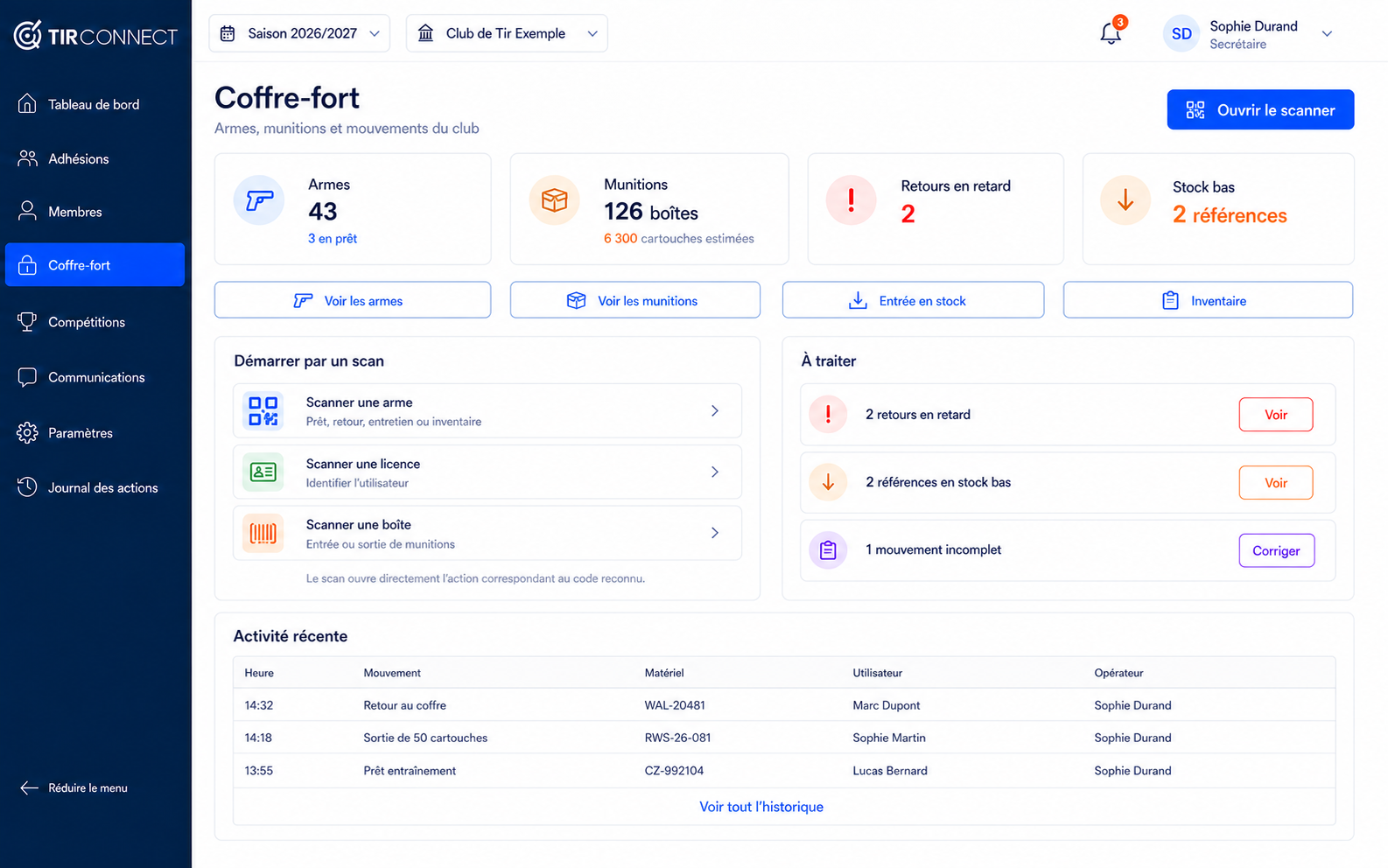Click Voir for 2 références en stock bas
The height and width of the screenshot is (868, 1388).
point(1276,483)
